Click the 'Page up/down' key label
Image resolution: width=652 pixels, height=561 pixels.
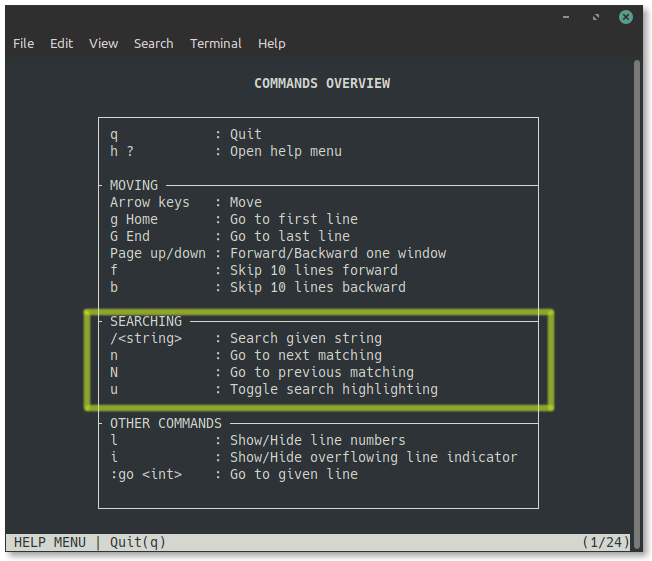(x=158, y=253)
